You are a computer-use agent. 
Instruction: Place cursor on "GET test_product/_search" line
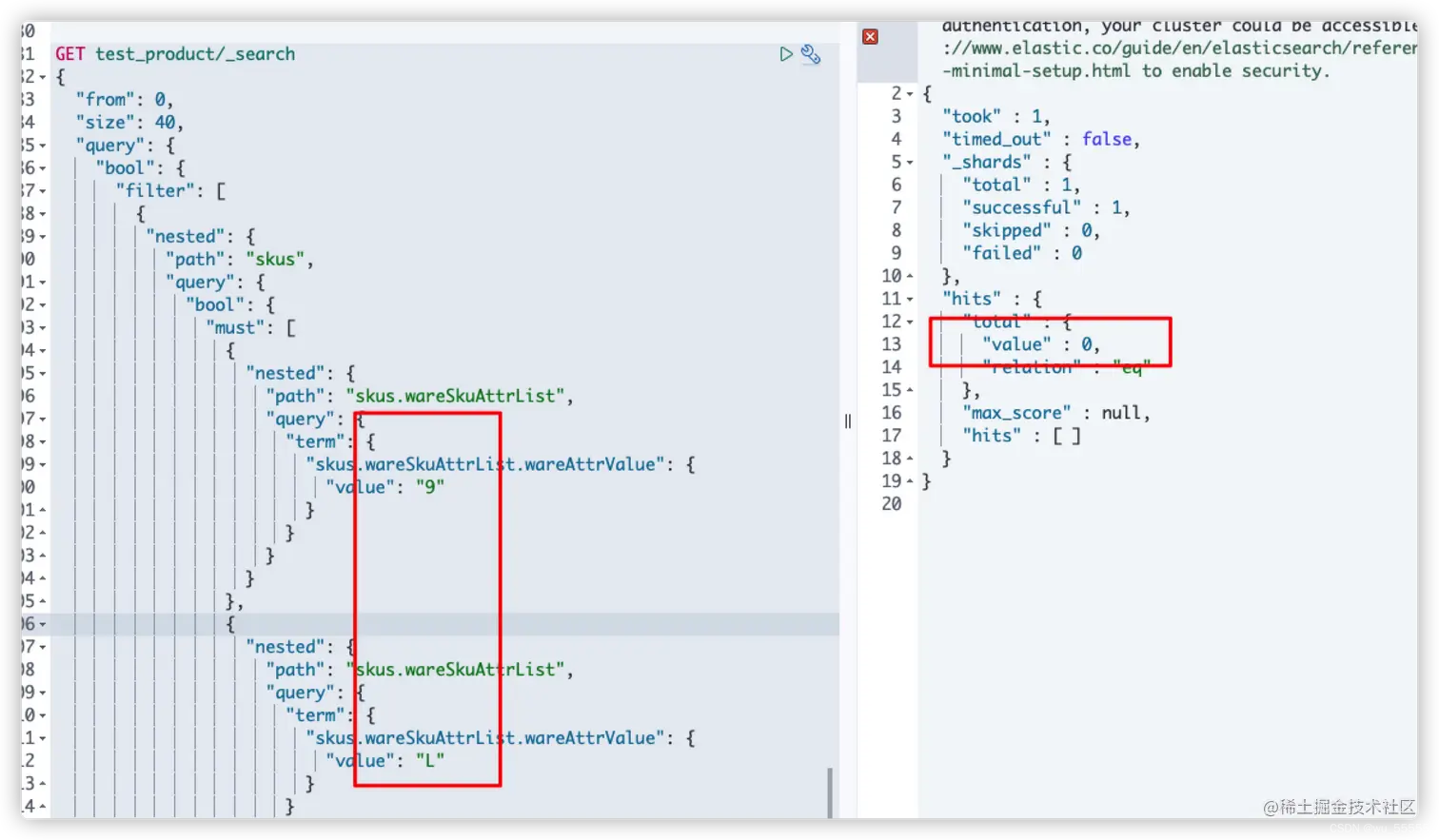click(x=175, y=54)
